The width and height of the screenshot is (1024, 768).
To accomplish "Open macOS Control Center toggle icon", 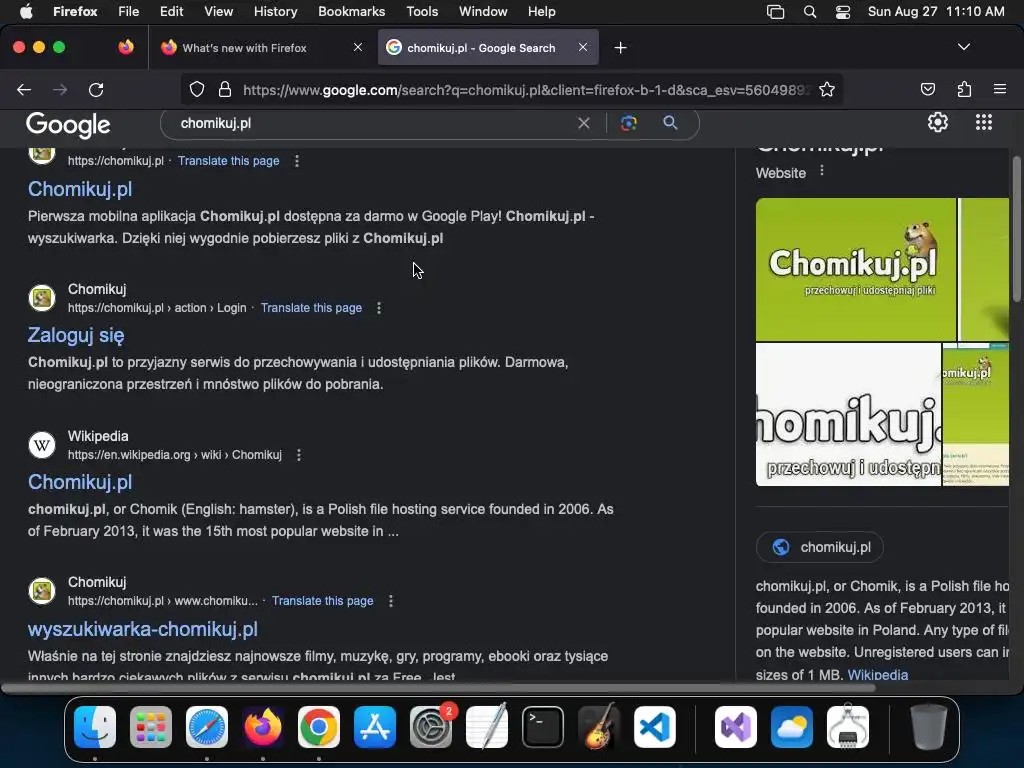I will 842,12.
